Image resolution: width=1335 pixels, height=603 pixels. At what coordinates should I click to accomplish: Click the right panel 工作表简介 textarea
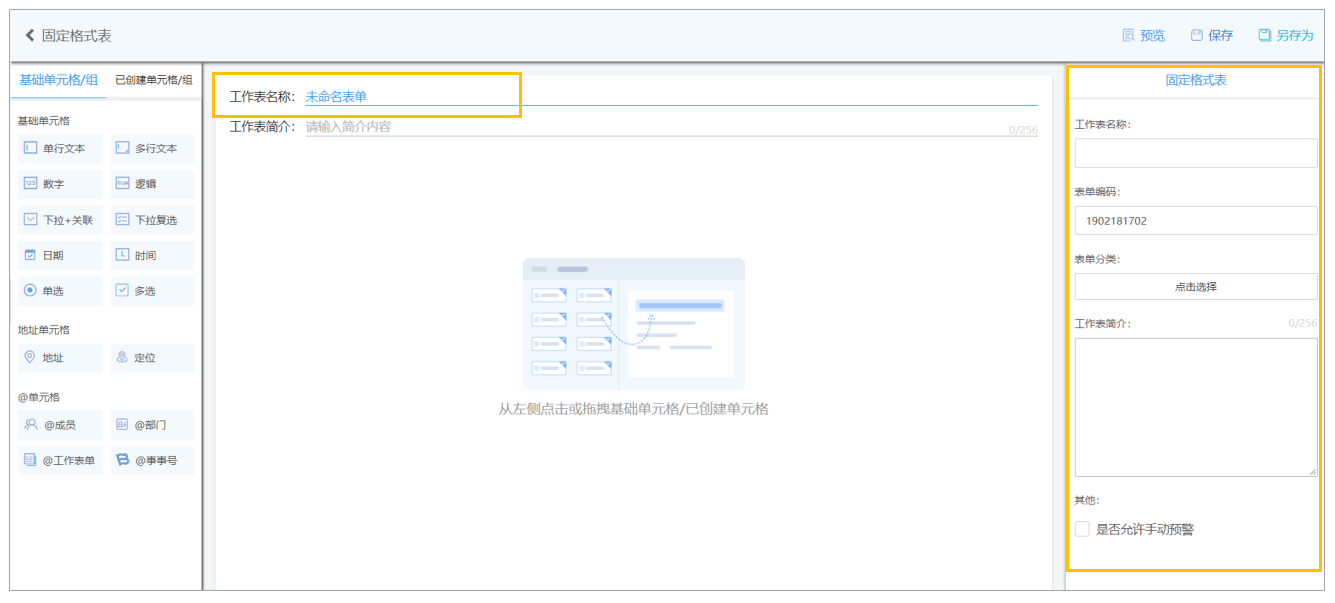coord(1196,407)
